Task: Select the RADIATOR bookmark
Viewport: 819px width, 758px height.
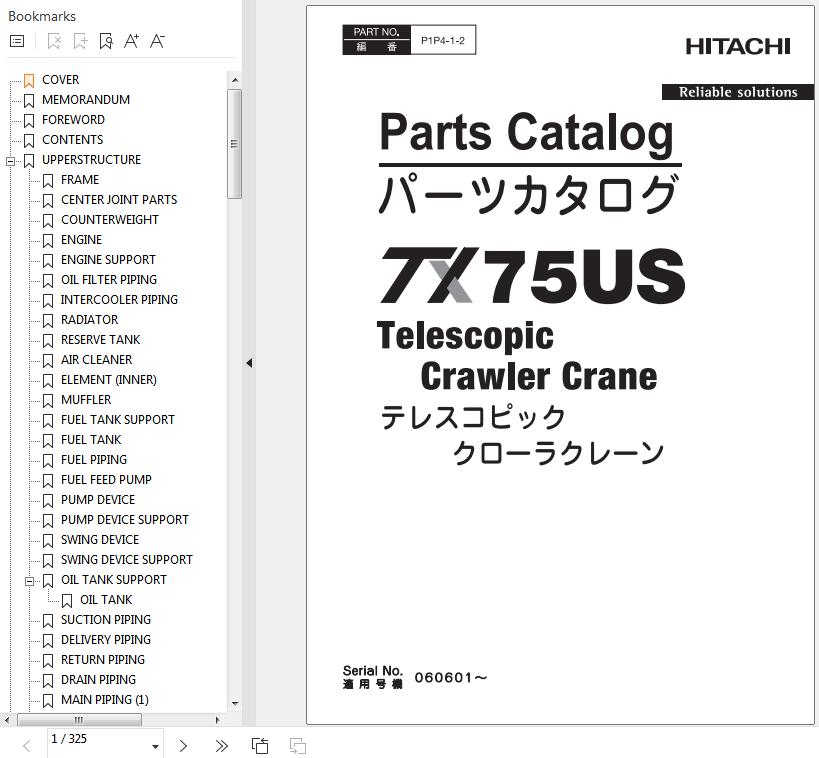Action: 89,320
